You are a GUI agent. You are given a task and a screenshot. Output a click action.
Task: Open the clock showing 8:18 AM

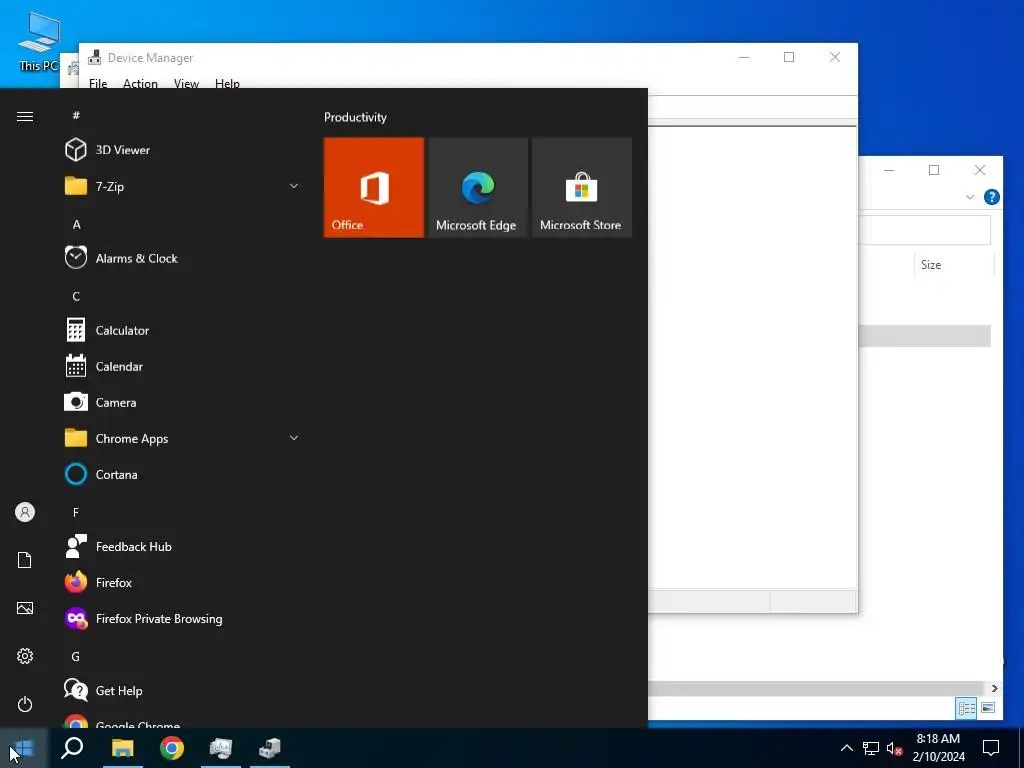(938, 748)
